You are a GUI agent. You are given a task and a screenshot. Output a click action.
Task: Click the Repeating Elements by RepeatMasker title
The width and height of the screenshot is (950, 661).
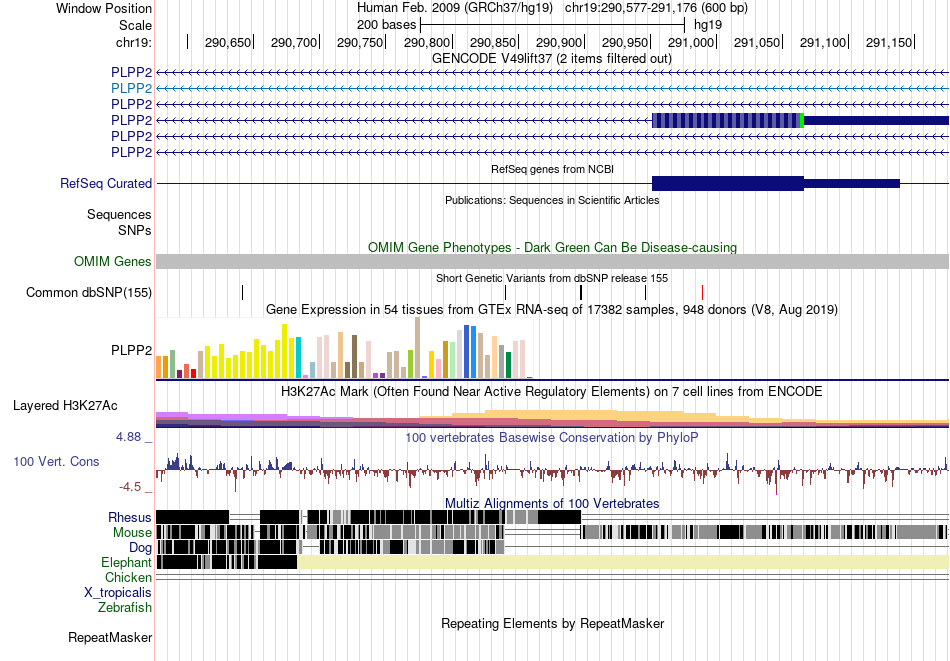point(553,623)
